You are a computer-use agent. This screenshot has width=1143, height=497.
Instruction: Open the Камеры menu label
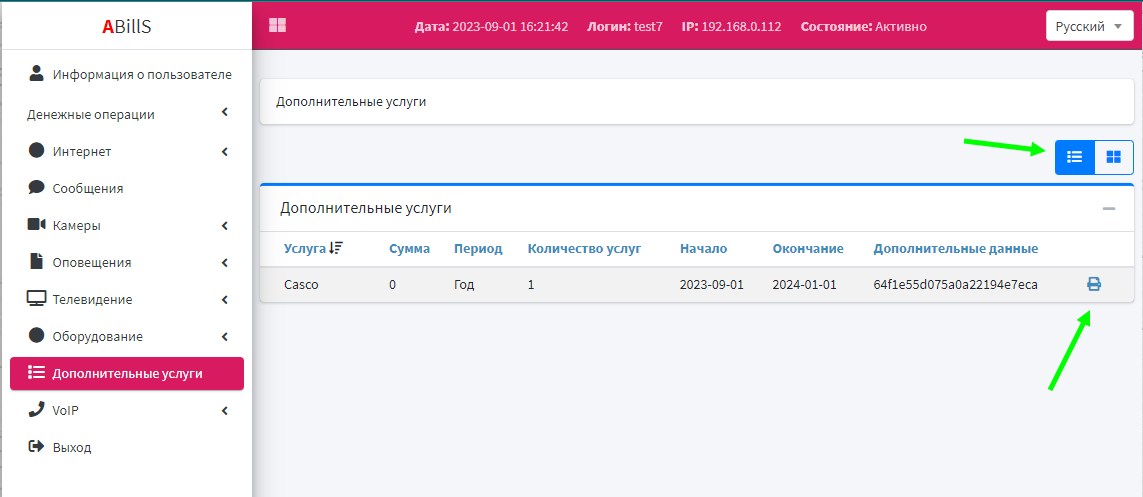[77, 226]
